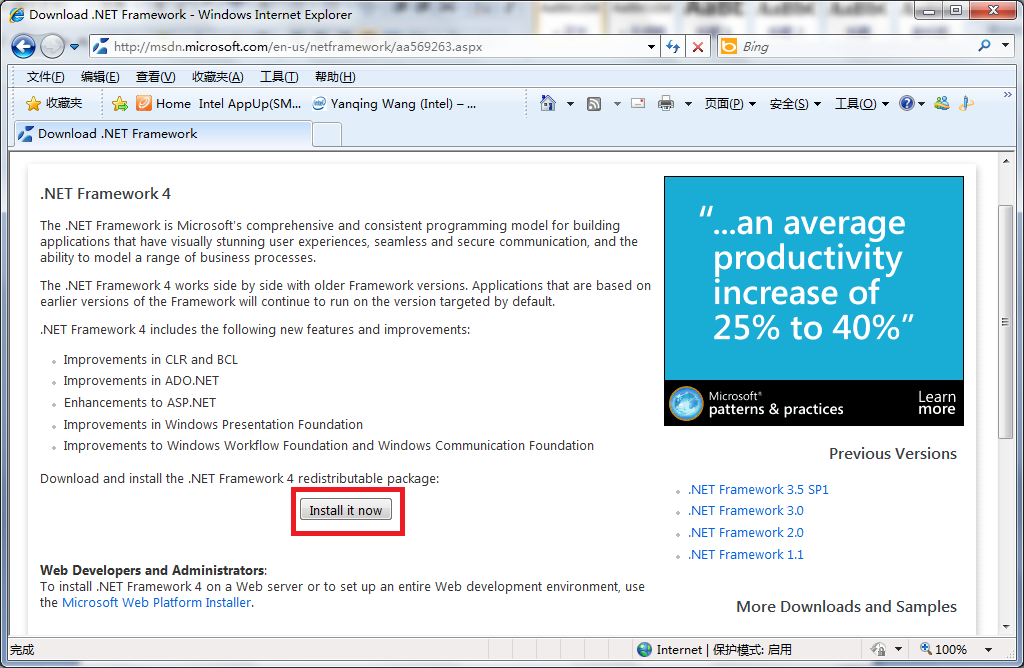
Task: Open the 收藏夹(A) menu in menu bar
Action: (x=217, y=77)
